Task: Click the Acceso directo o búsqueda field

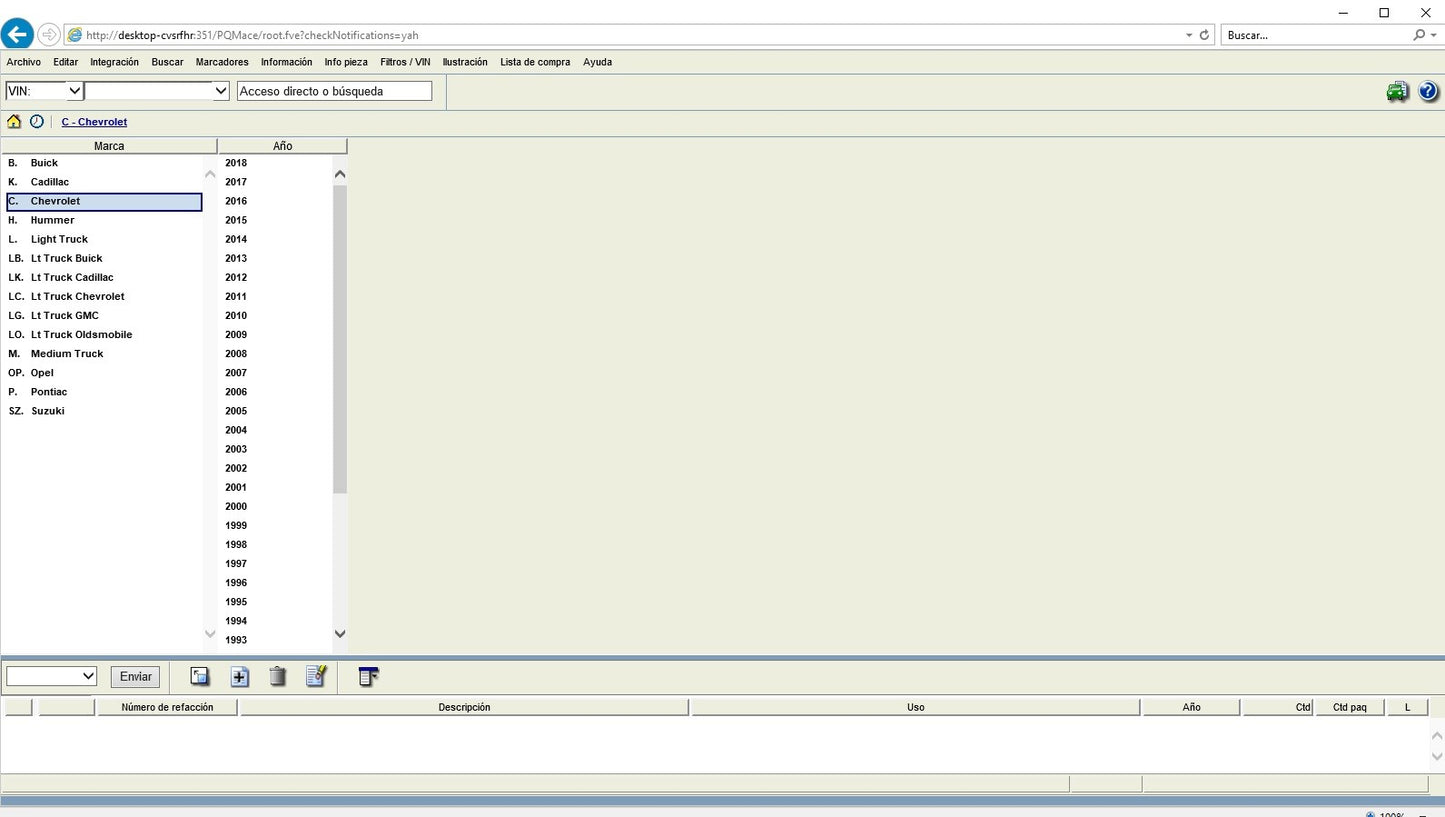Action: 334,91
